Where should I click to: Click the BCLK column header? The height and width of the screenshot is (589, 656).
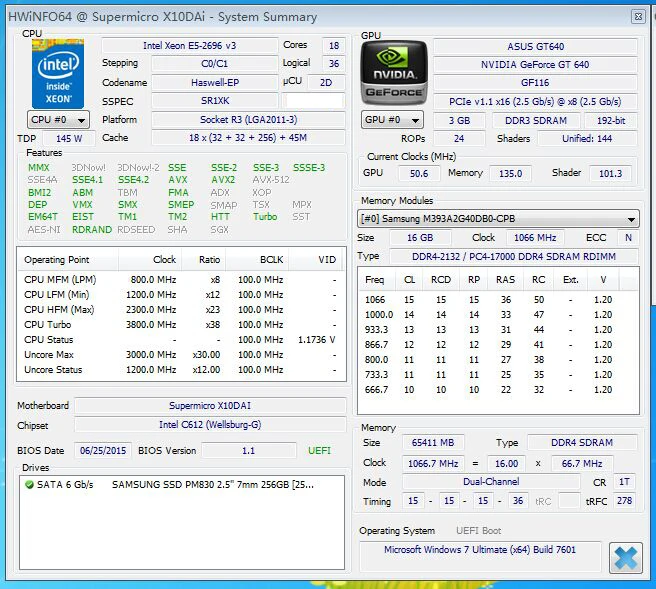click(x=257, y=260)
